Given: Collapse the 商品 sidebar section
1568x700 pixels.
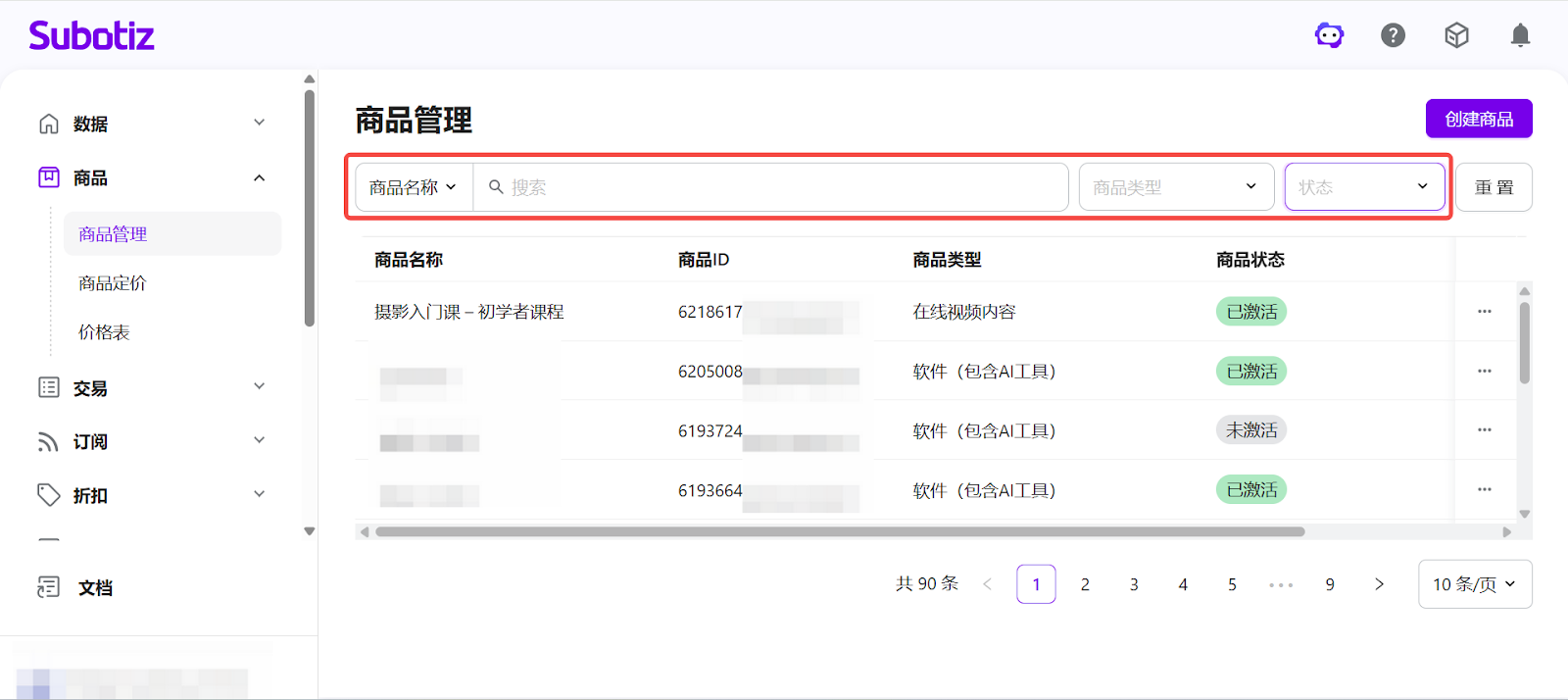Looking at the screenshot, I should click(259, 178).
